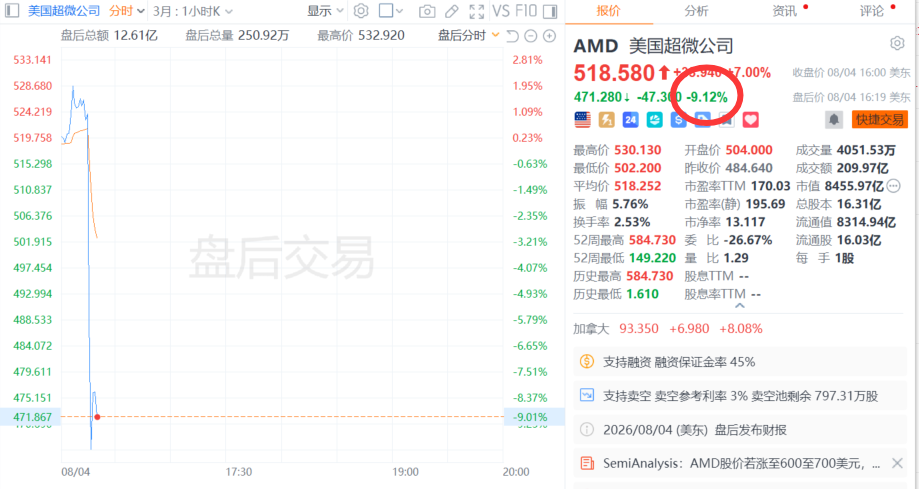
Task: Open the quote panel settings gear by AMD
Action: coord(897,43)
